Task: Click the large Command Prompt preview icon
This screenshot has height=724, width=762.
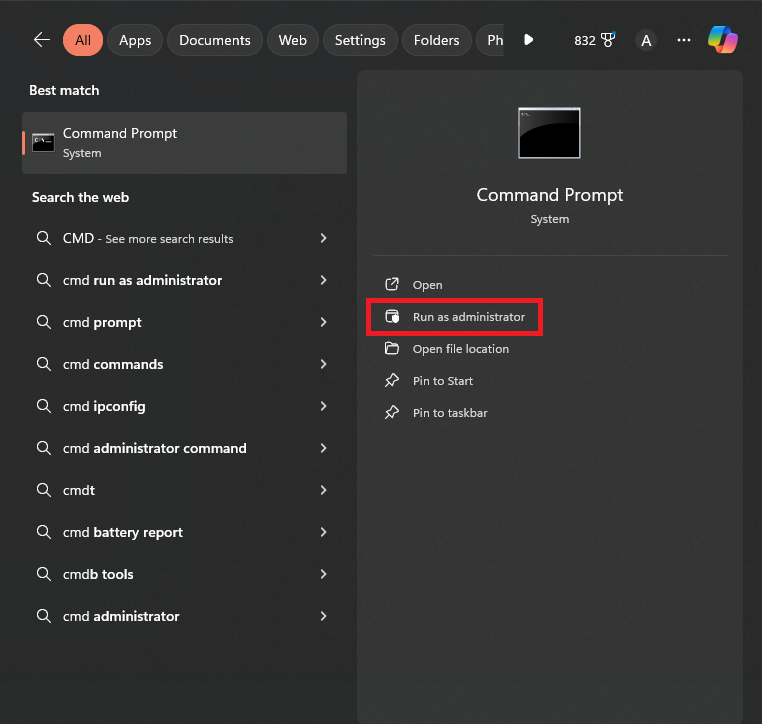Action: pos(549,133)
